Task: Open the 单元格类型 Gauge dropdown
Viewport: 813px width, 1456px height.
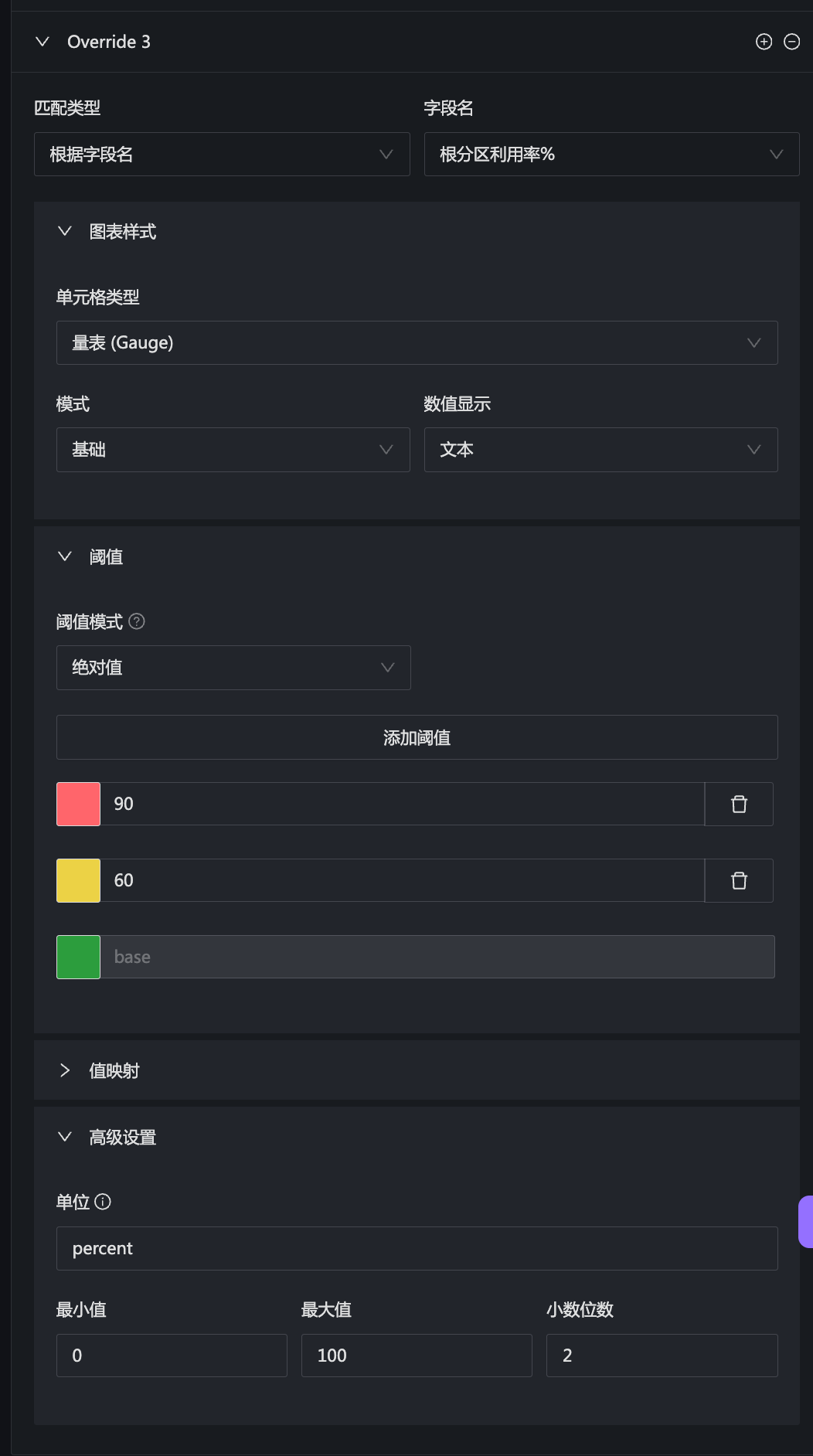Action: tap(417, 342)
